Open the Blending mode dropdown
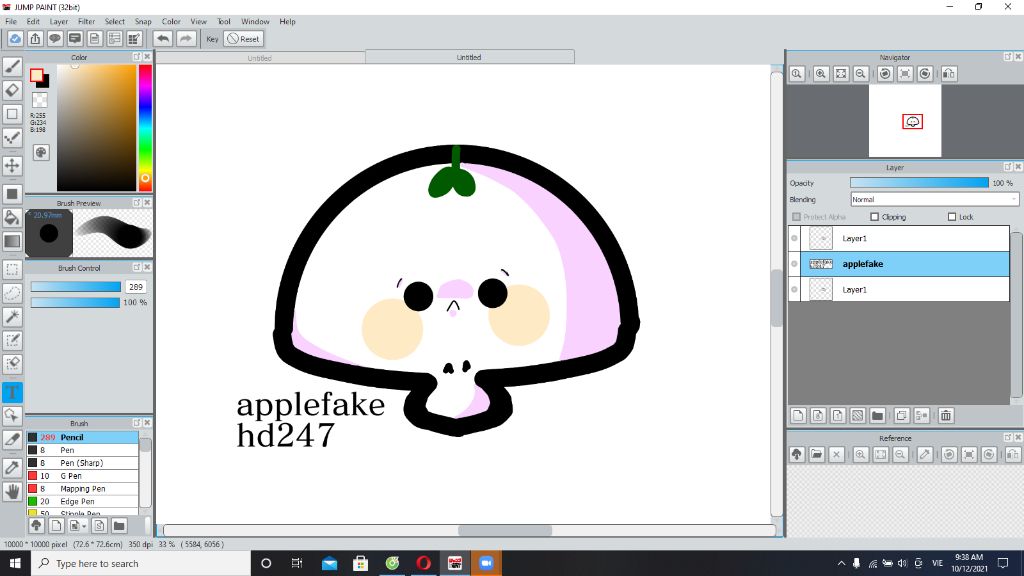 (935, 199)
